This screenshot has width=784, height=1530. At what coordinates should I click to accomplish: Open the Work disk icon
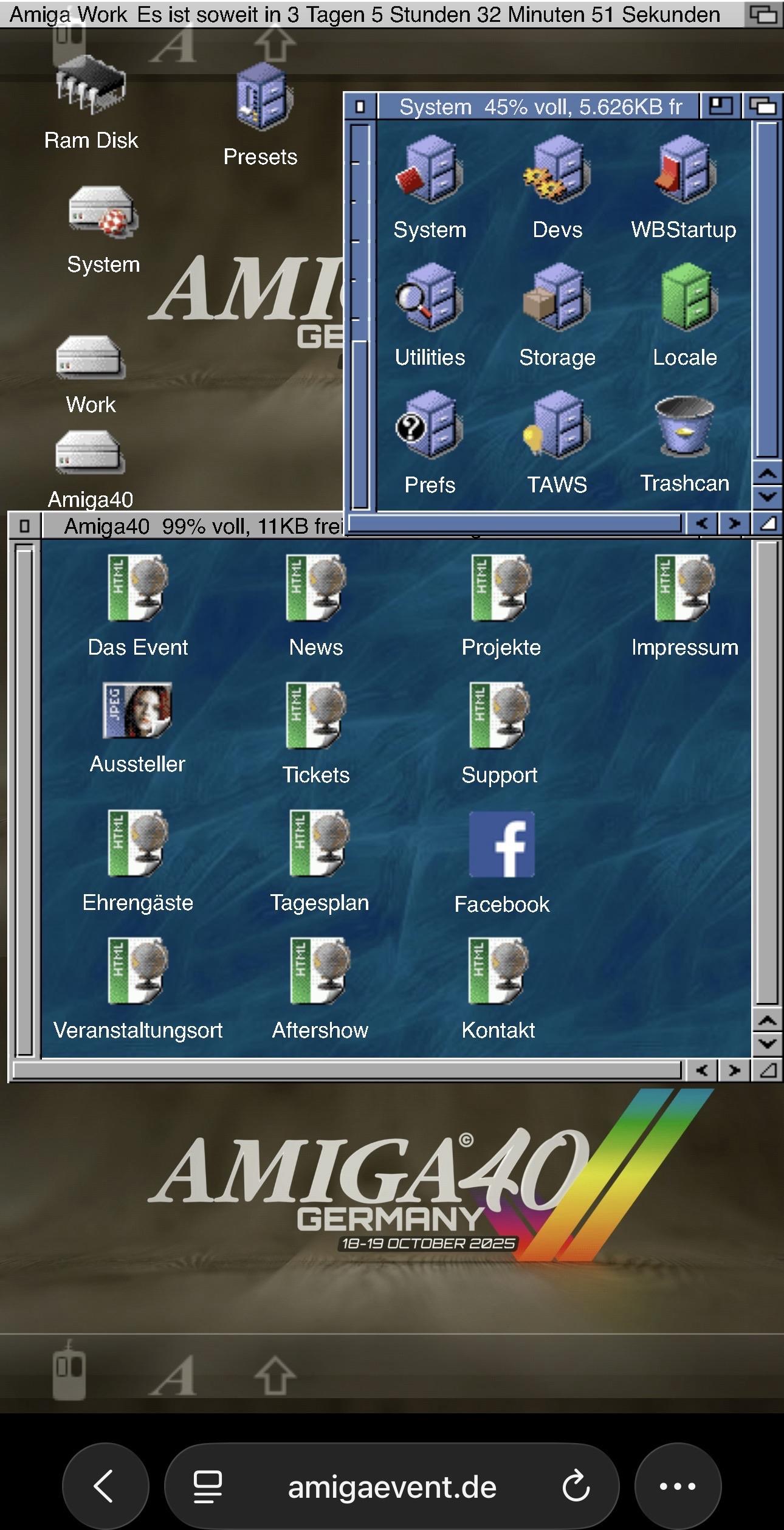[x=91, y=358]
